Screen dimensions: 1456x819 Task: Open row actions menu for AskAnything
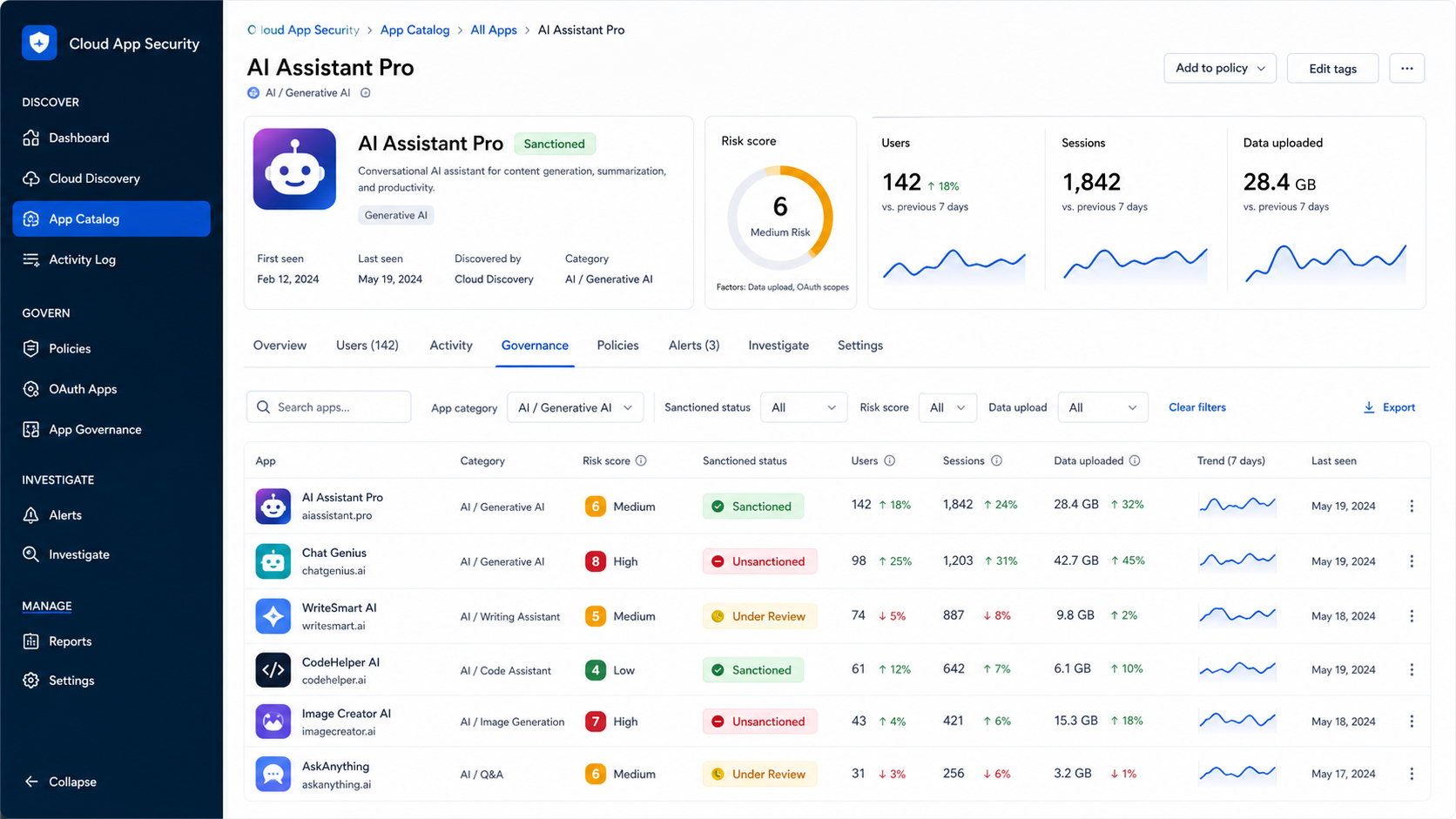[1412, 774]
